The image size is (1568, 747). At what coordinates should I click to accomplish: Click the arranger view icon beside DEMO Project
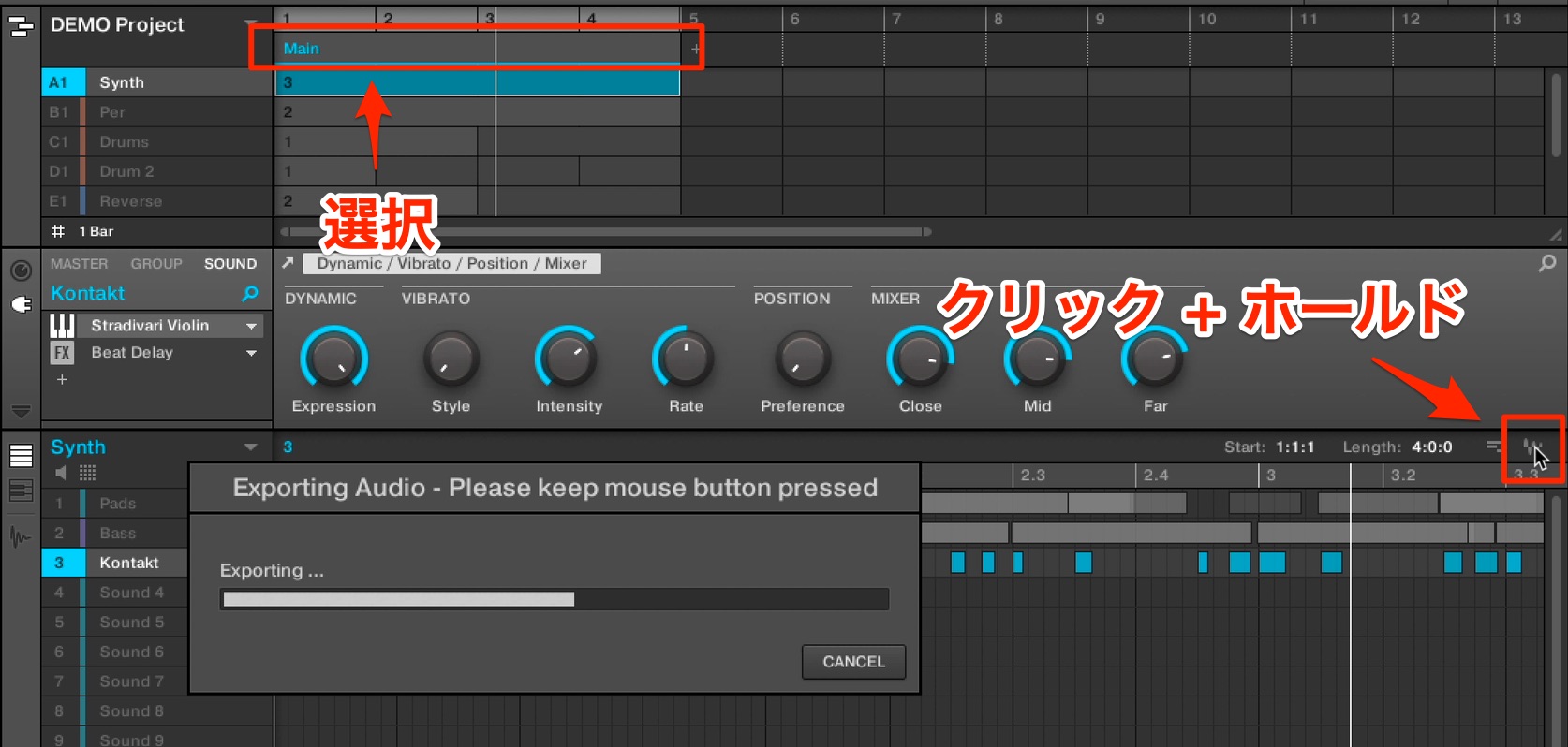tap(20, 26)
